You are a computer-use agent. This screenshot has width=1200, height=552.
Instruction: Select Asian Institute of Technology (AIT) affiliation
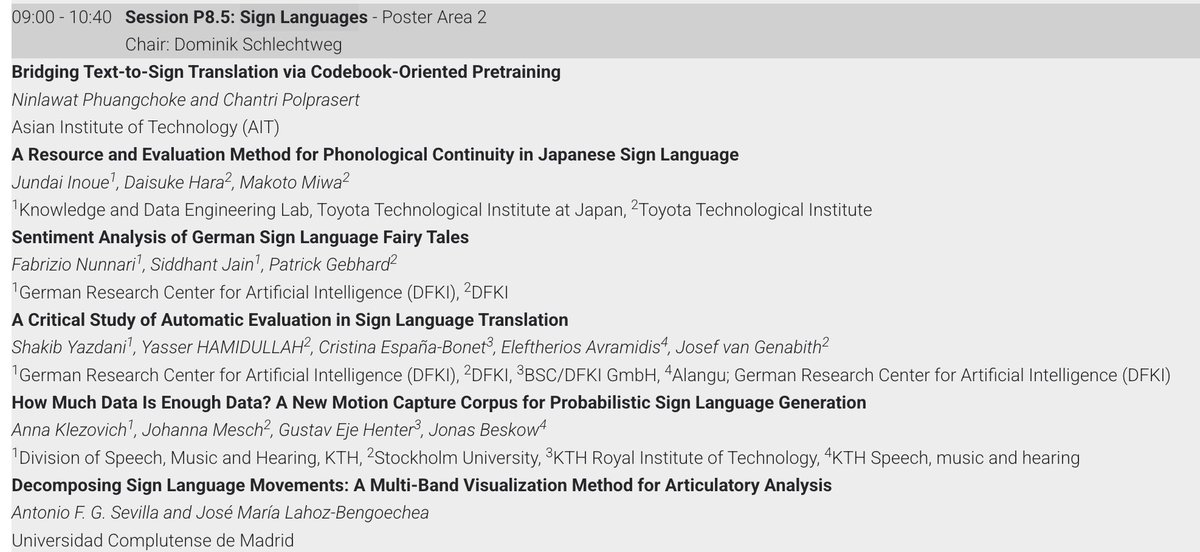coord(146,127)
